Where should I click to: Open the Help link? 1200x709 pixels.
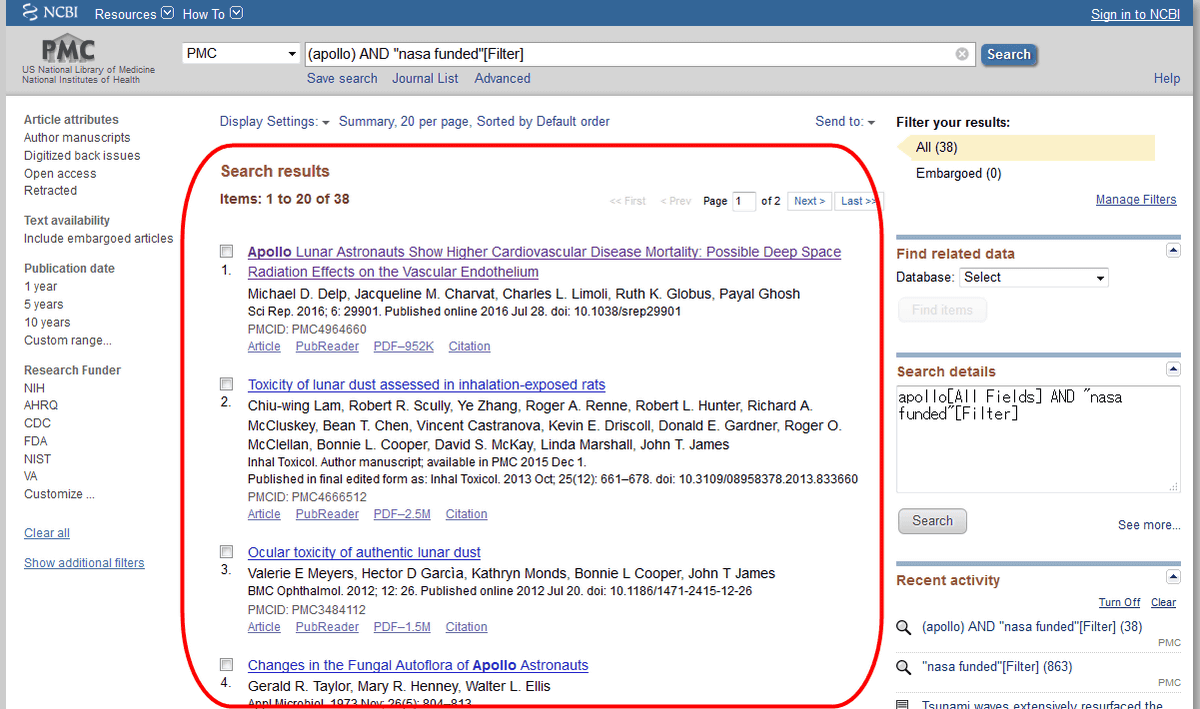[1167, 79]
